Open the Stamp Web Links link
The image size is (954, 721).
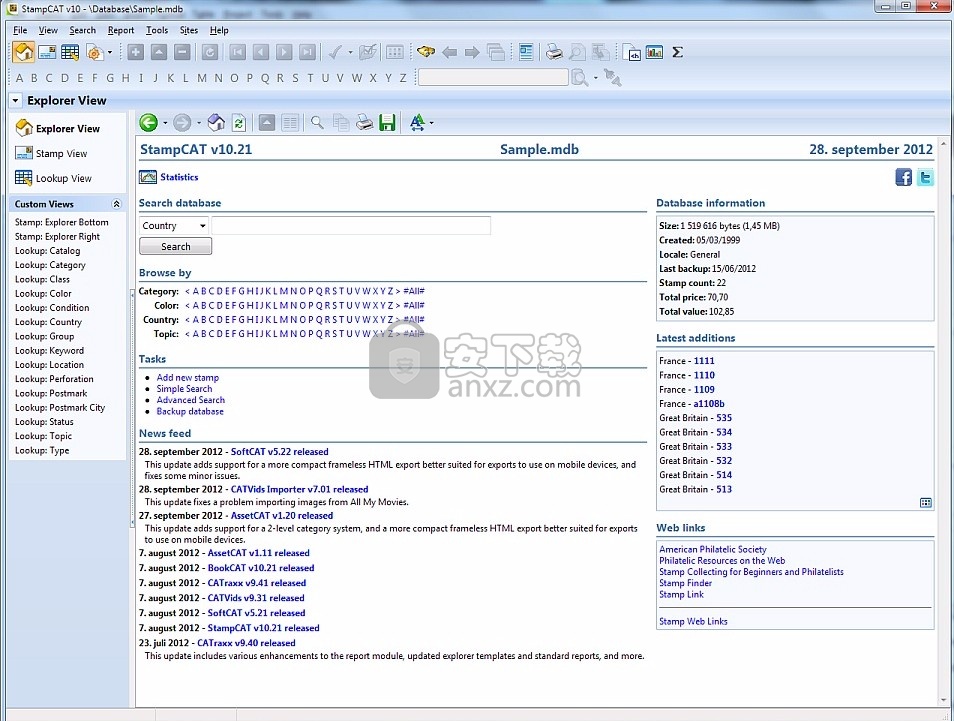[693, 621]
